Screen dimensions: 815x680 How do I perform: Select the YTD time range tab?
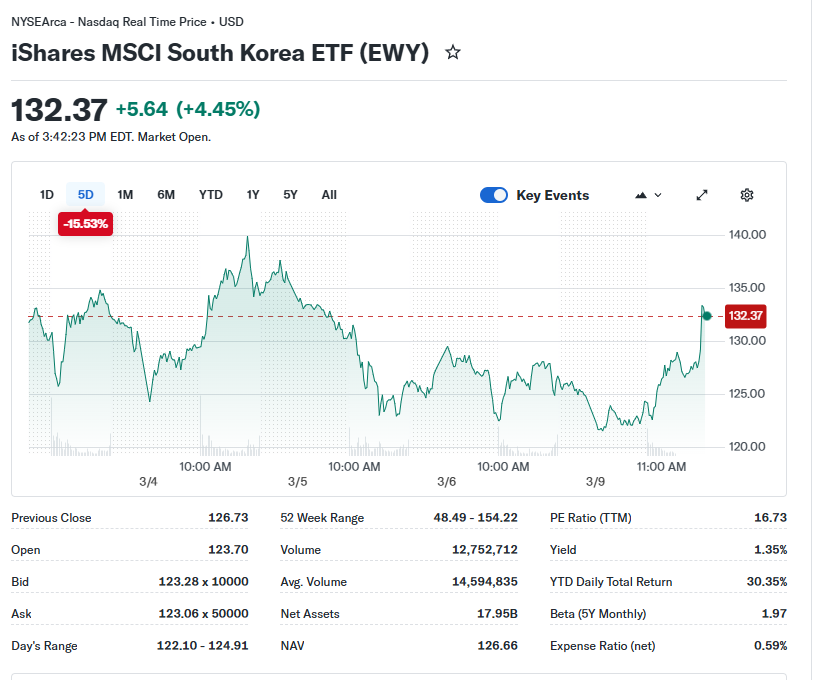tap(211, 195)
